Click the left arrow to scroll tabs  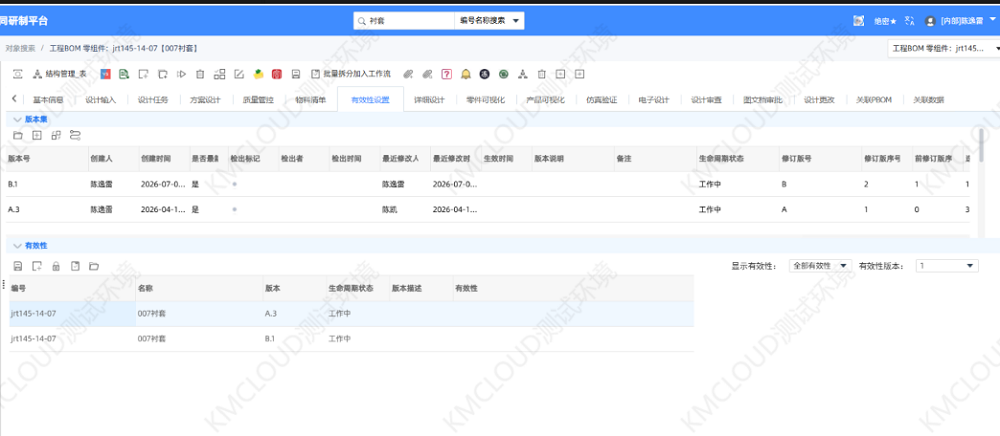[14, 99]
